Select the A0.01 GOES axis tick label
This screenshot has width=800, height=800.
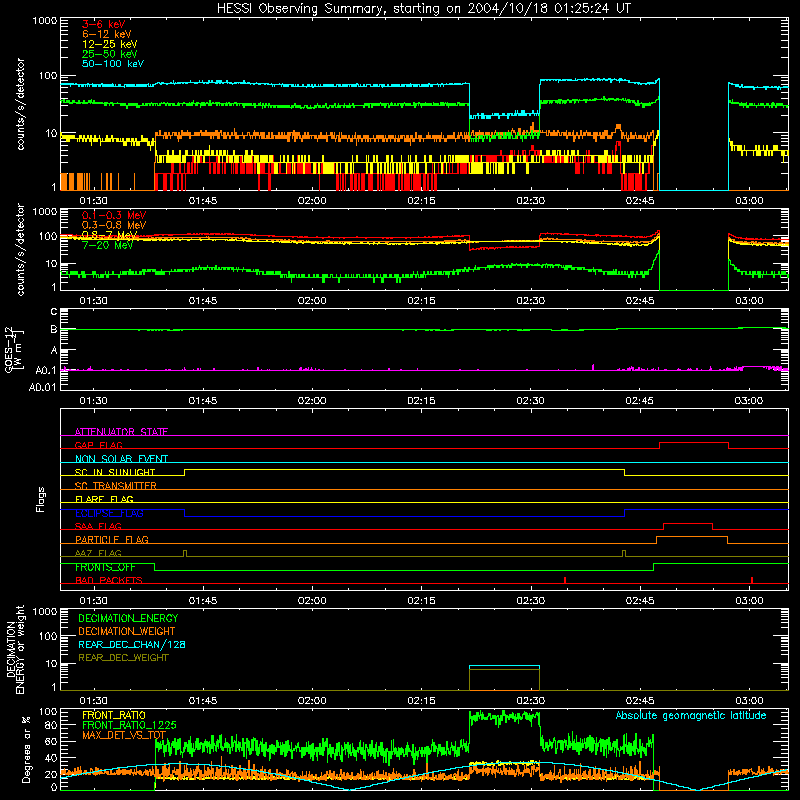[42, 388]
